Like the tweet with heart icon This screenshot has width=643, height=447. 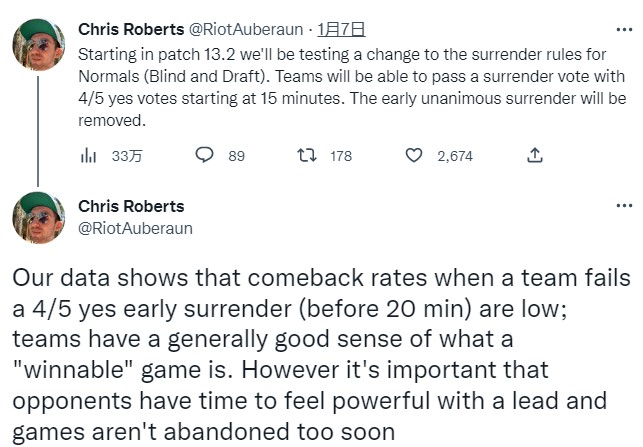coord(414,155)
